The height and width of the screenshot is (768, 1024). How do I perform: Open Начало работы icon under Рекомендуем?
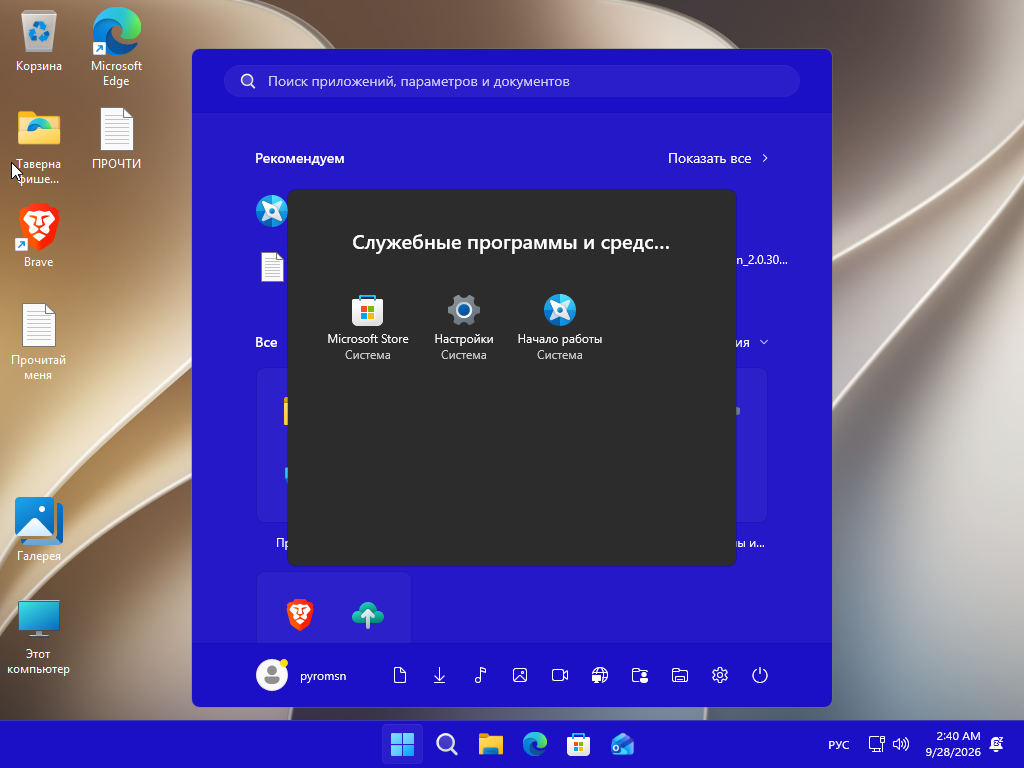click(x=271, y=211)
